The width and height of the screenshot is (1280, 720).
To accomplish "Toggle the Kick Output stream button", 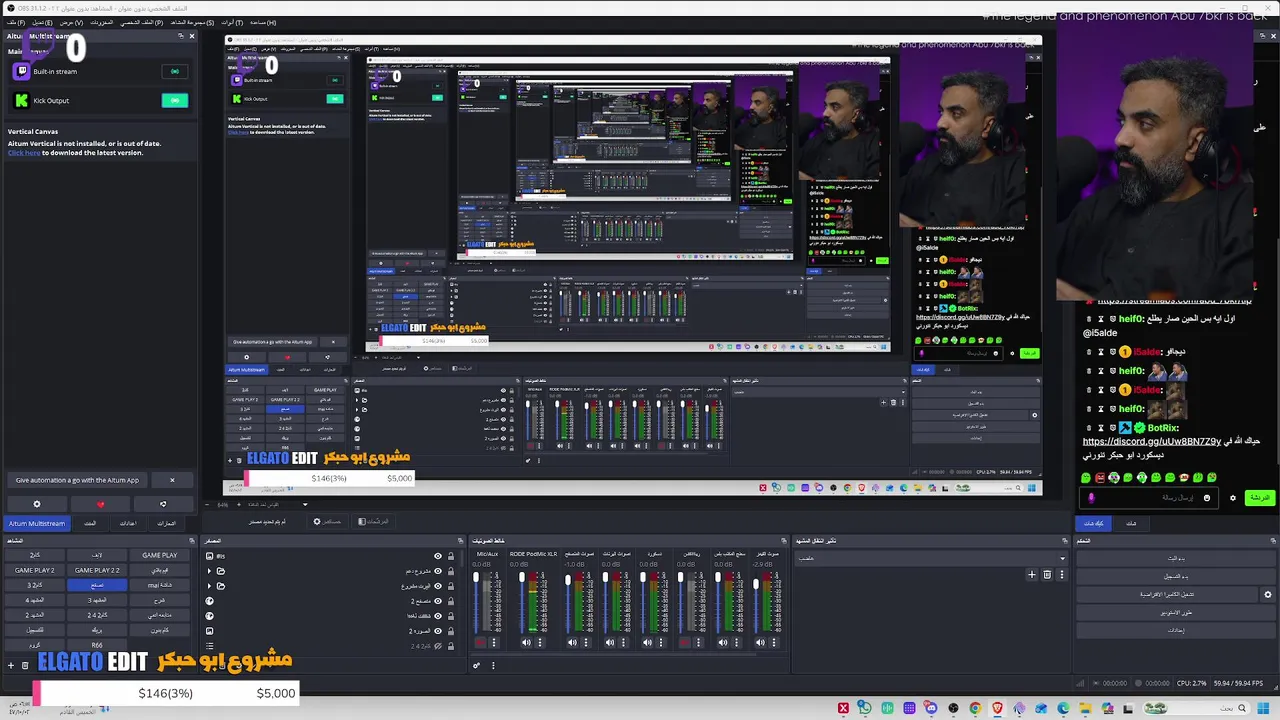I will click(x=175, y=100).
